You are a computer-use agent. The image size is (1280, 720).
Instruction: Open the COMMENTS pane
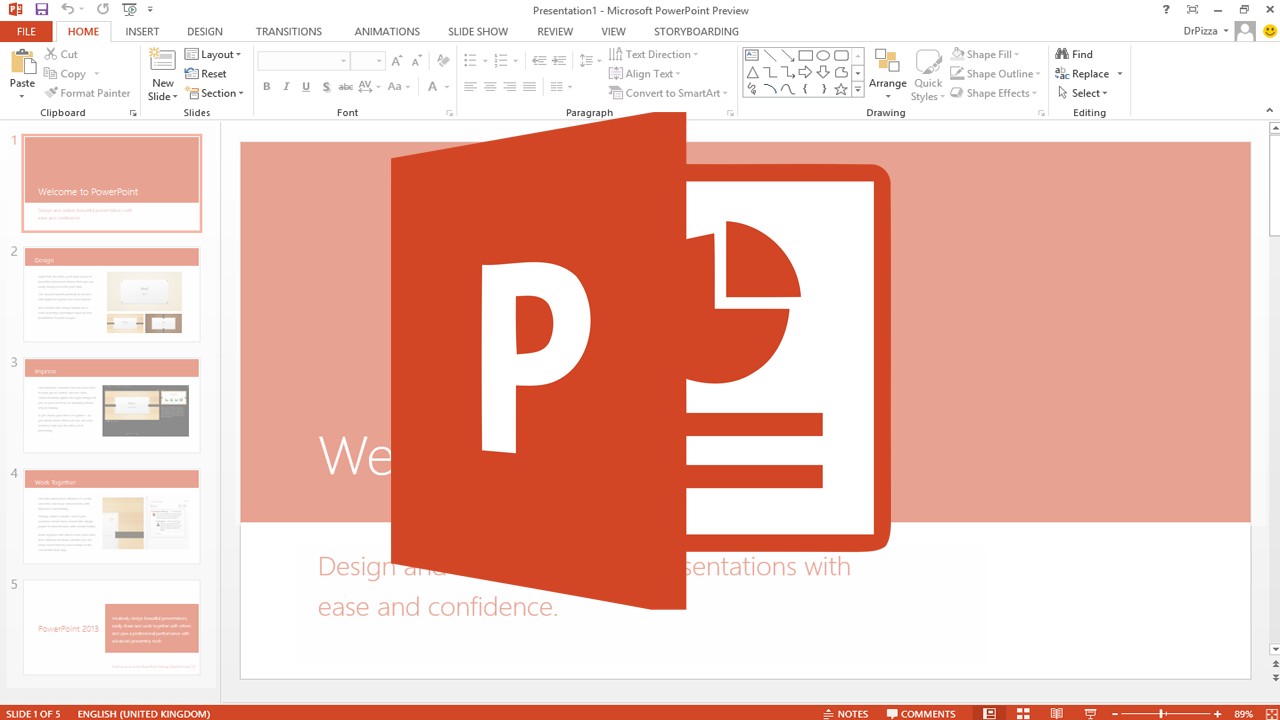pos(921,713)
